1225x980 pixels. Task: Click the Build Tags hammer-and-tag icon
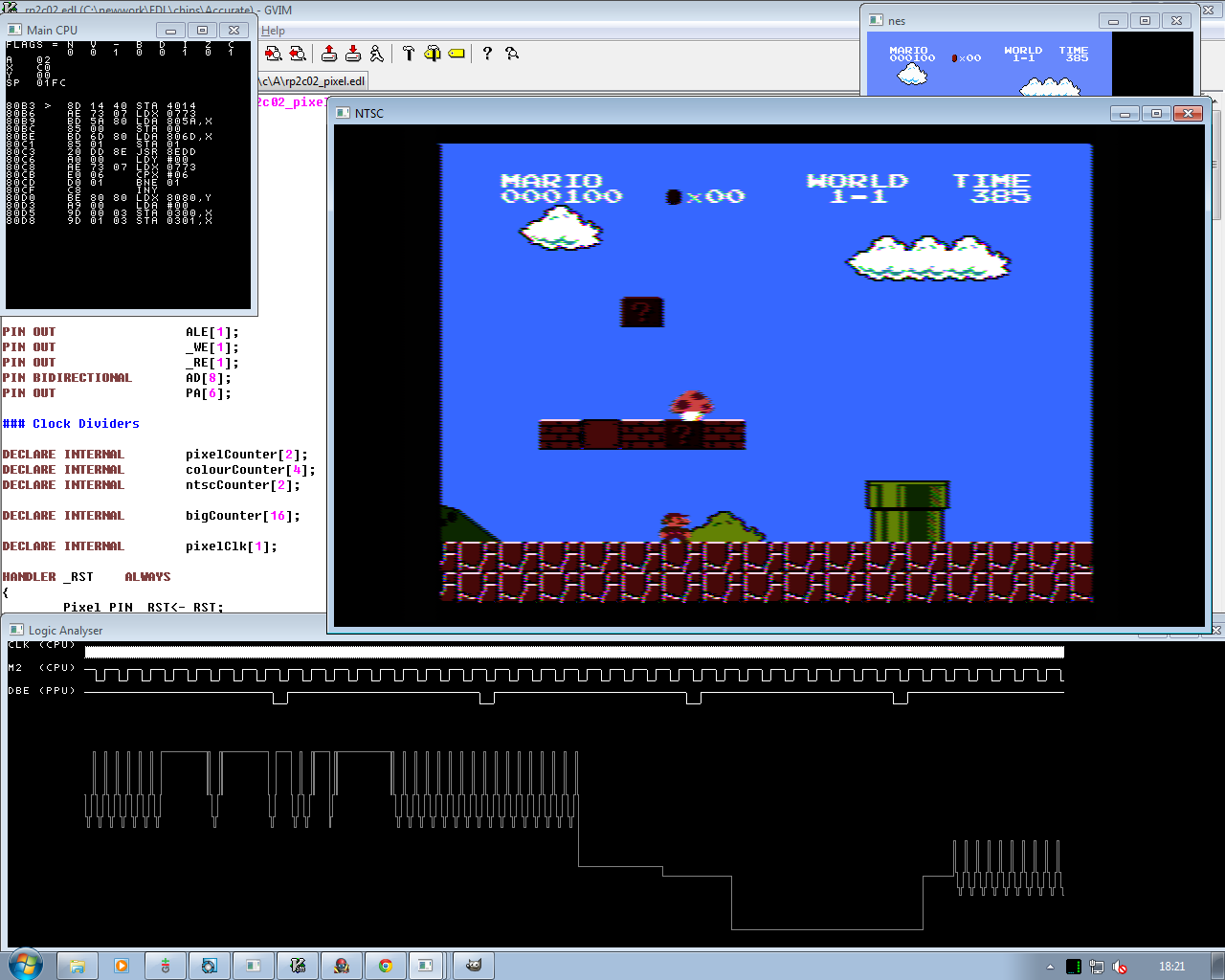(433, 54)
